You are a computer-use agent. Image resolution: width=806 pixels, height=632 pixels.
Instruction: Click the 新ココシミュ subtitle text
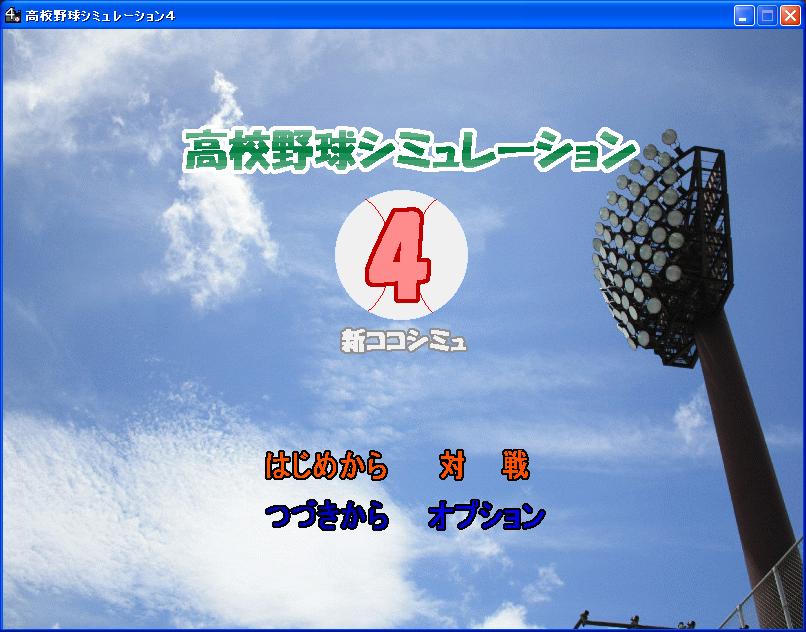click(x=404, y=341)
